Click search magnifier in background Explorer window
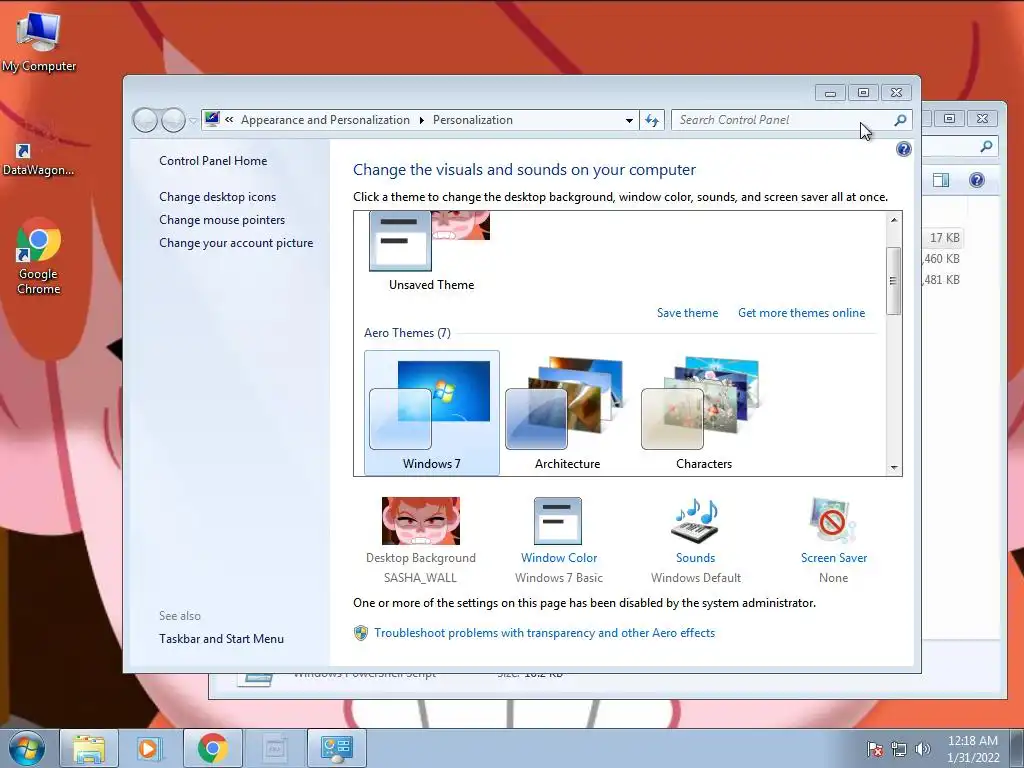Viewport: 1024px width, 768px height. coord(986,146)
